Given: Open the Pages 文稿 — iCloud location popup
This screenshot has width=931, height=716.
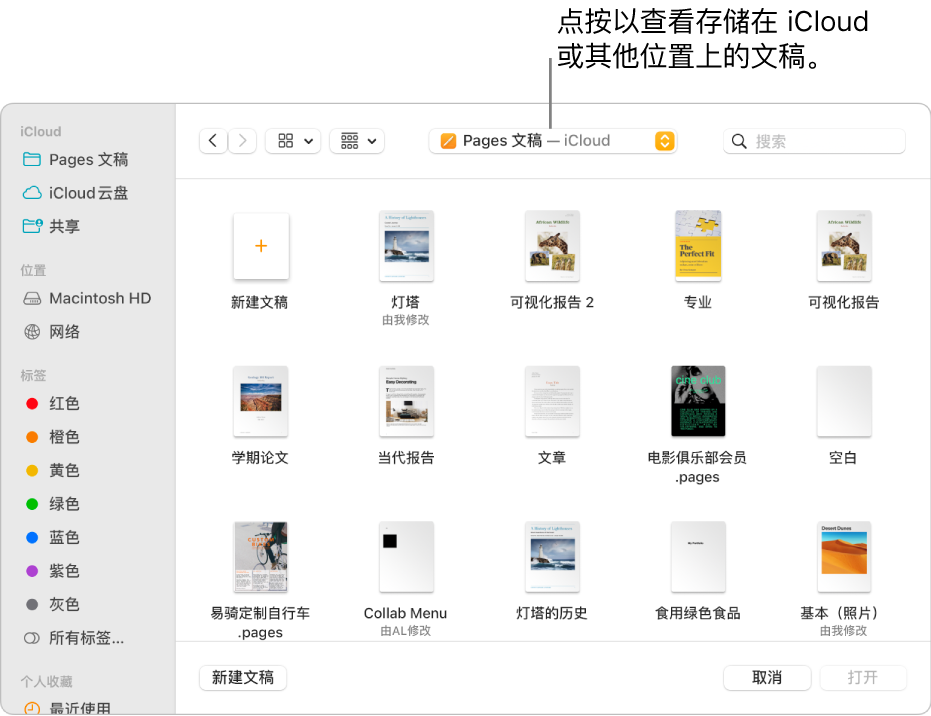Looking at the screenshot, I should [x=553, y=141].
